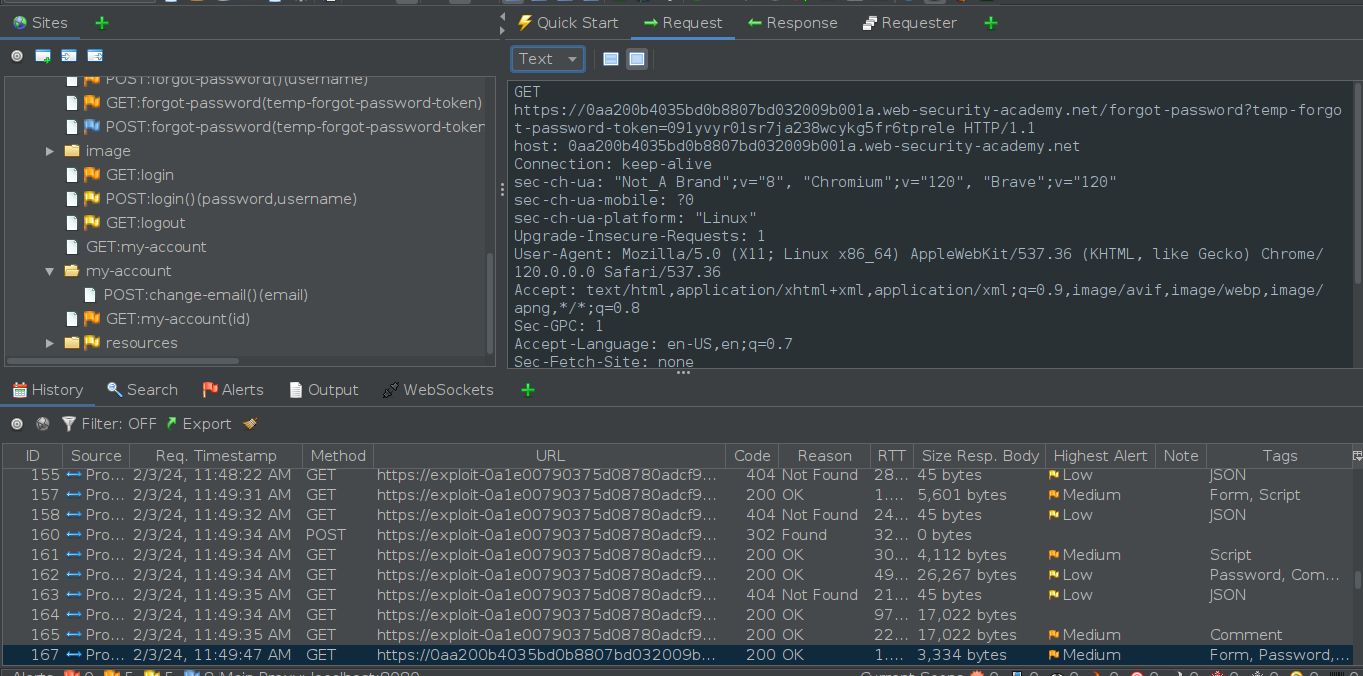
Task: Click the green plus beside the Sites tab
Action: pyautogui.click(x=102, y=23)
